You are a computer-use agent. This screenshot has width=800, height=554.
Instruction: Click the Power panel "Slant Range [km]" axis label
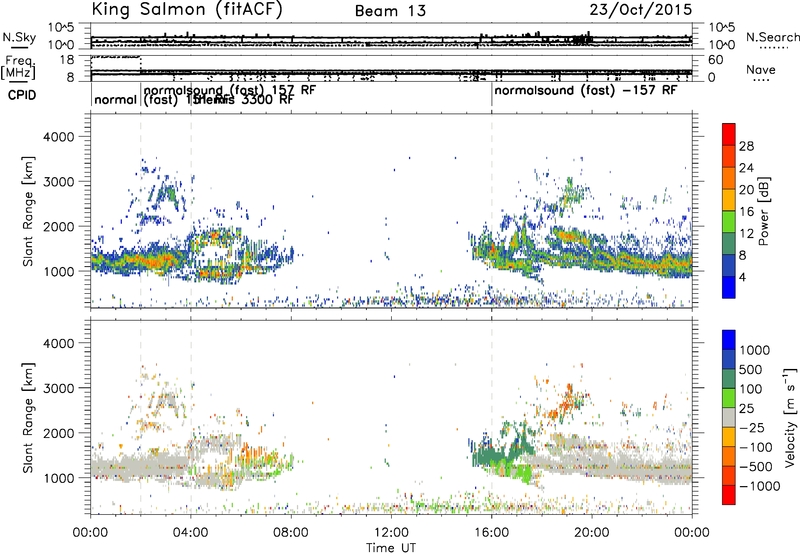[x=28, y=211]
